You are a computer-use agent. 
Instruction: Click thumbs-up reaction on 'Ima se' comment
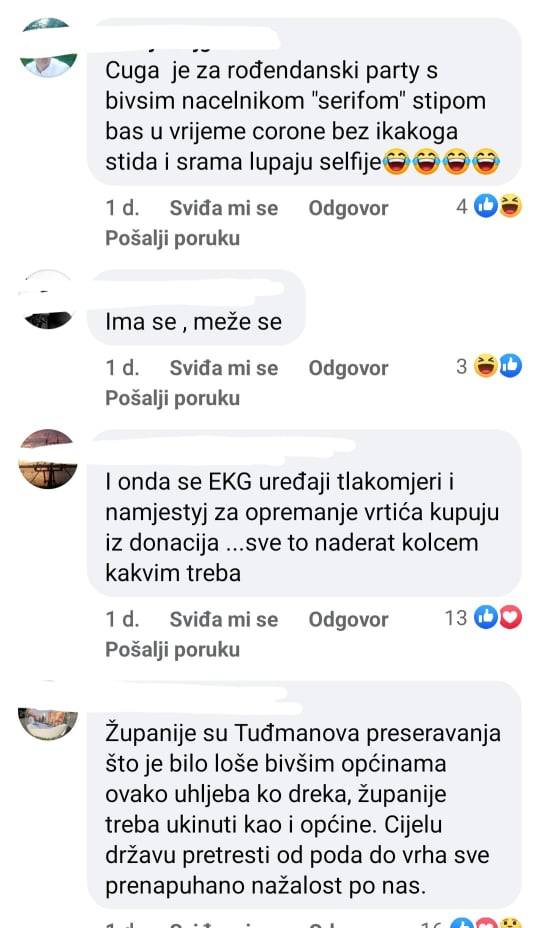[x=510, y=366]
